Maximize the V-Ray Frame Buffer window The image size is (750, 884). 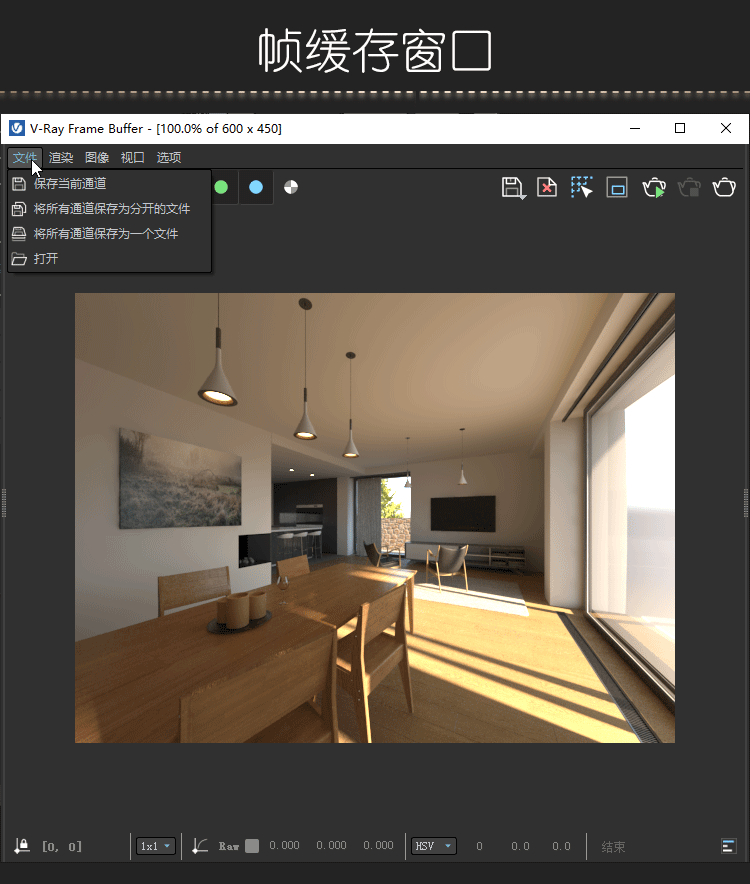point(680,129)
